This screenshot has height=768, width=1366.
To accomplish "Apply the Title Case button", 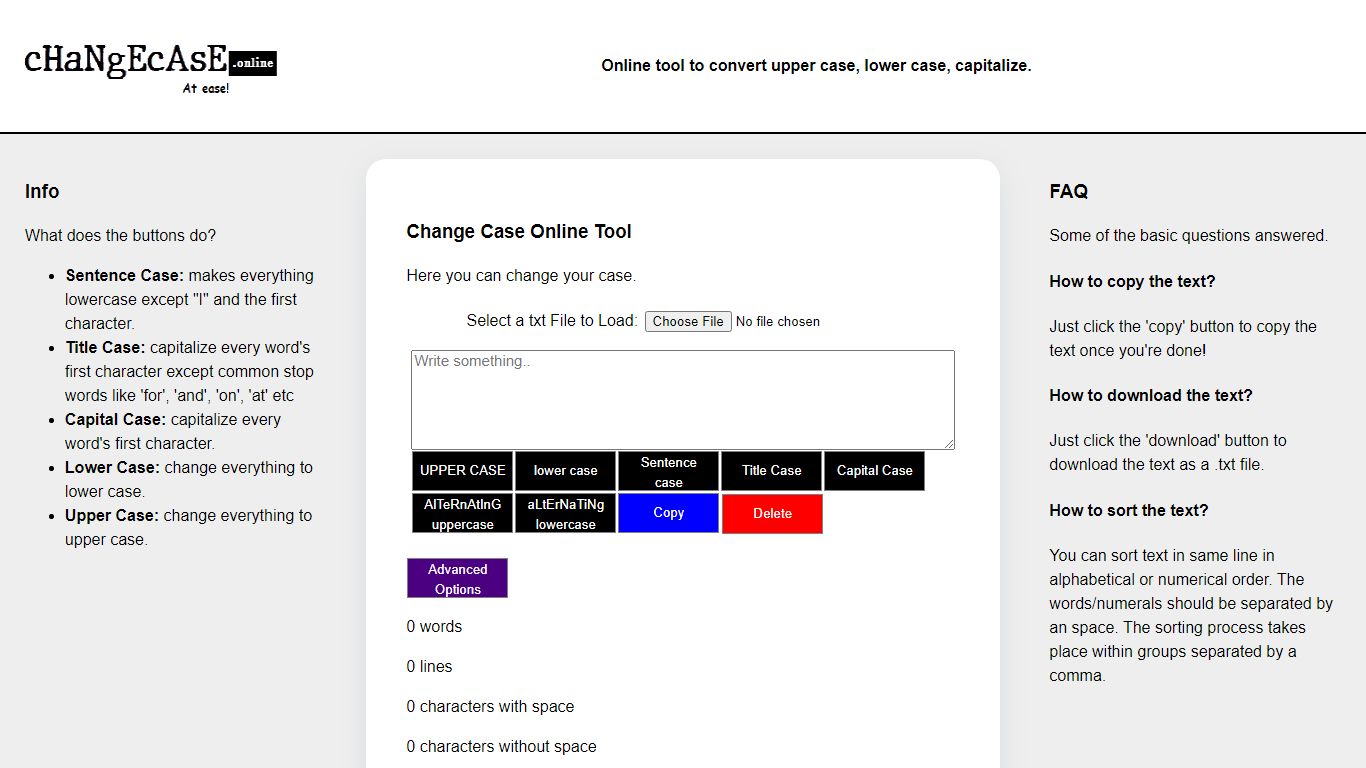I will click(771, 470).
